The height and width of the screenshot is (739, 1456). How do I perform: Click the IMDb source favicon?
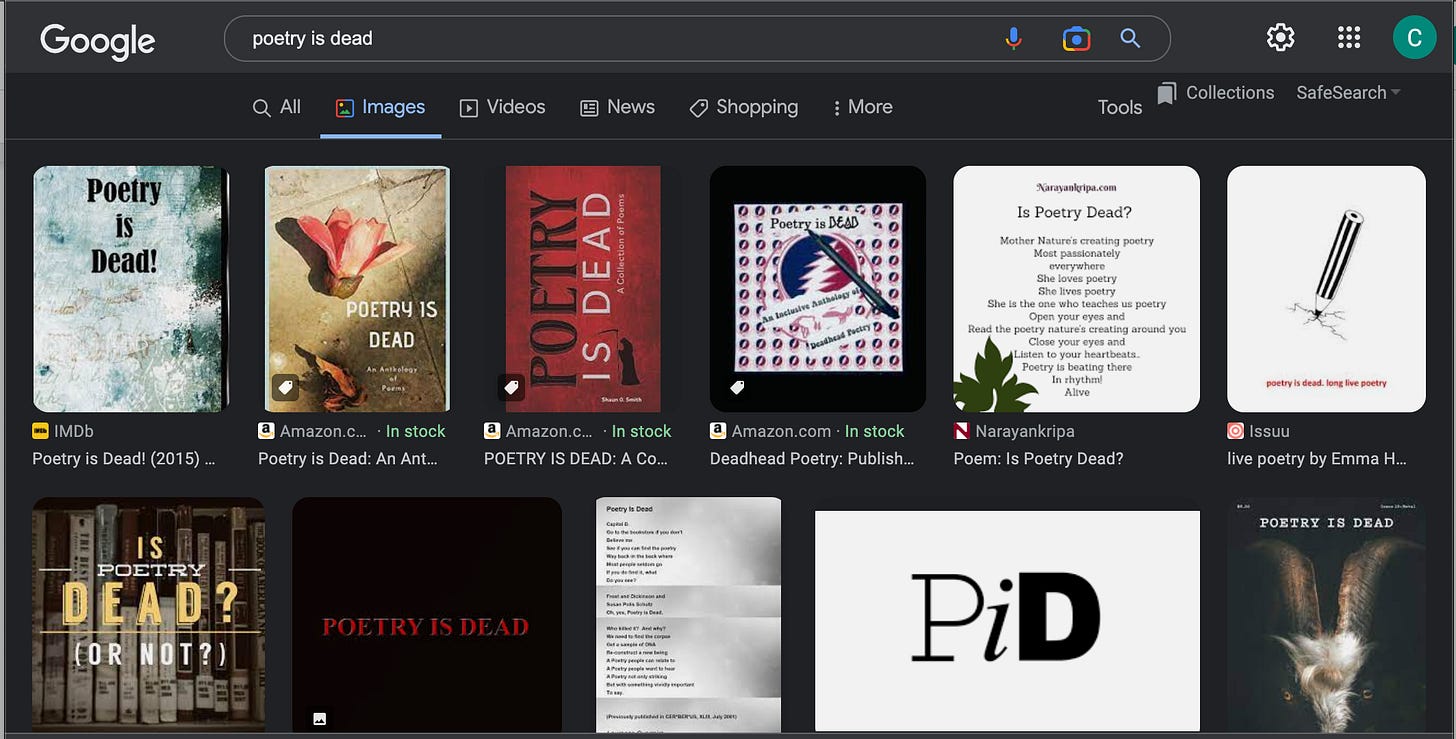pyautogui.click(x=41, y=431)
